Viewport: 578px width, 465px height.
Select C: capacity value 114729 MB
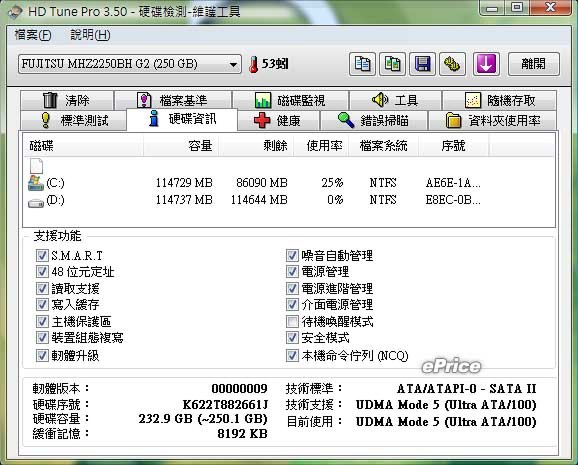pos(184,183)
